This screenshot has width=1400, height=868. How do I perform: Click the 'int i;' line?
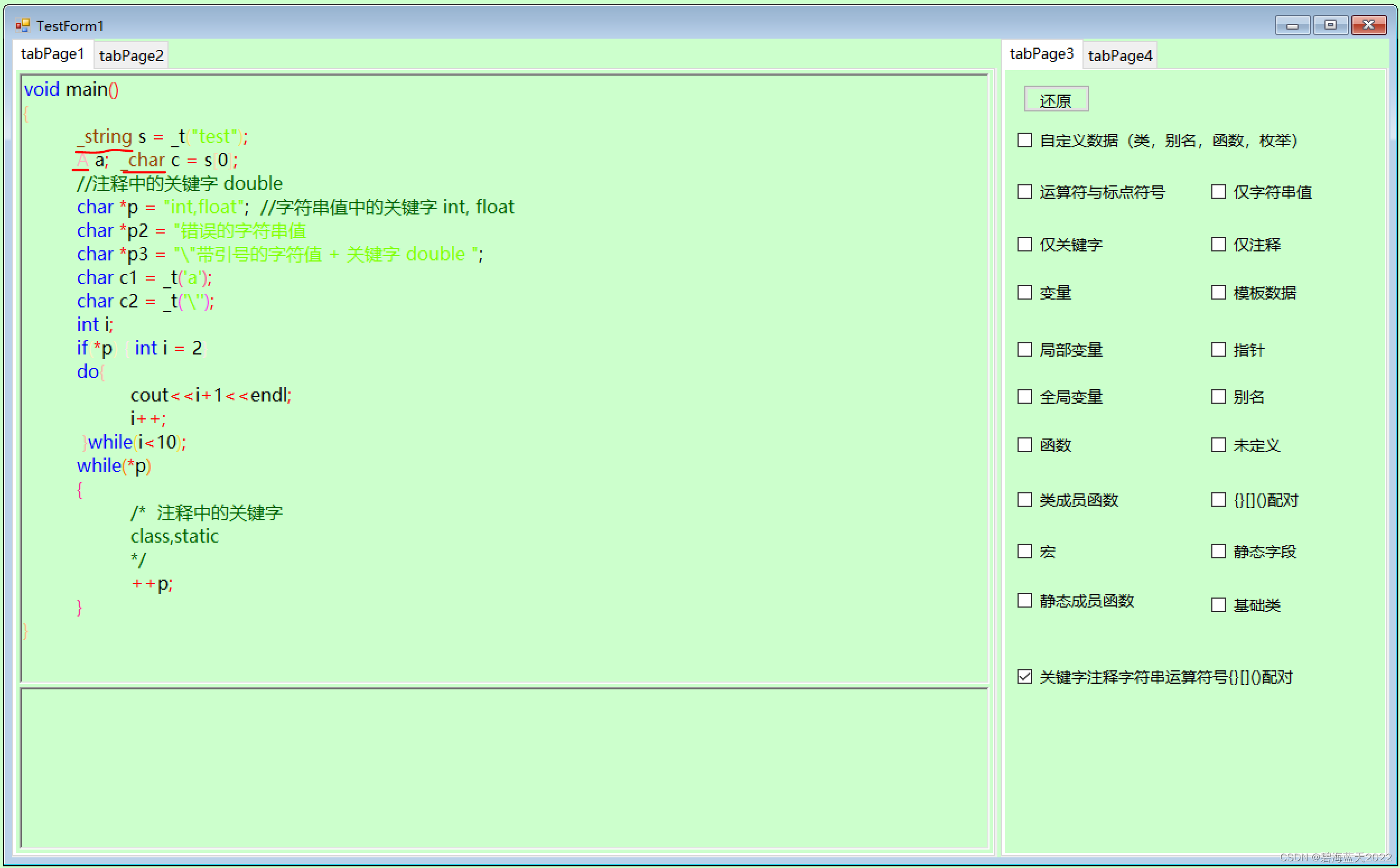click(x=95, y=325)
